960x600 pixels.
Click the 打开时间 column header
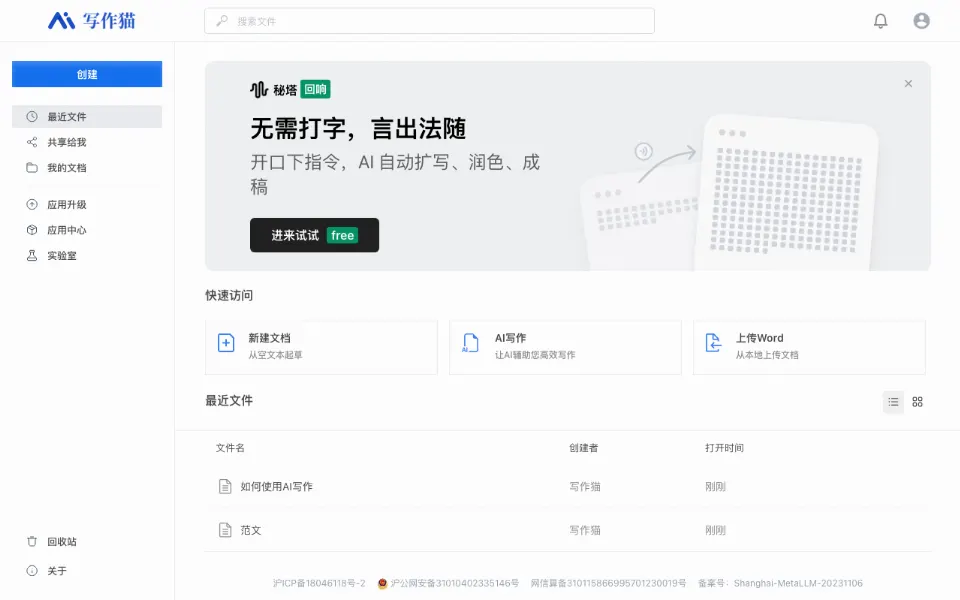point(724,448)
